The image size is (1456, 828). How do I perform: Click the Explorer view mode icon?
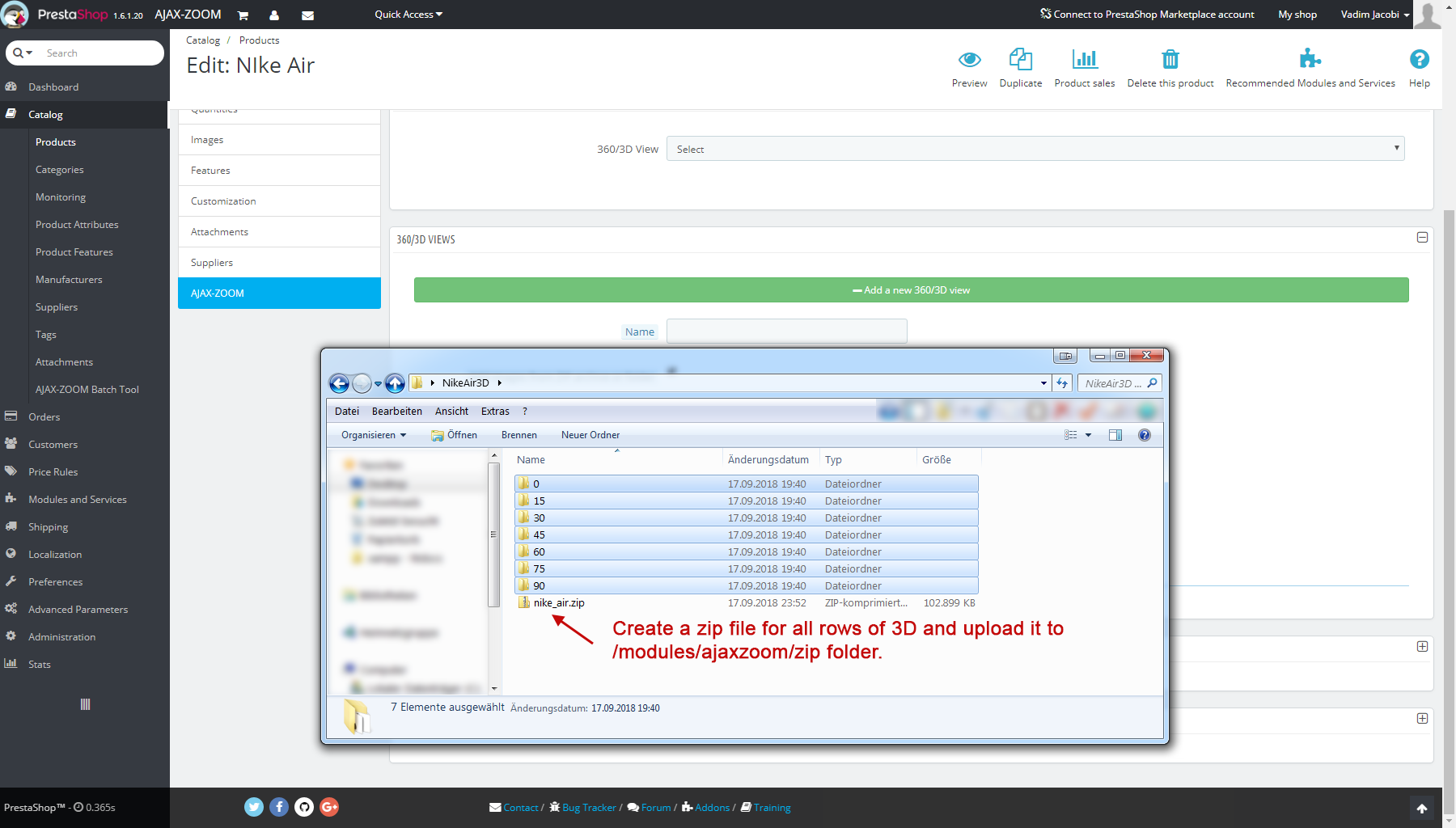point(1071,435)
